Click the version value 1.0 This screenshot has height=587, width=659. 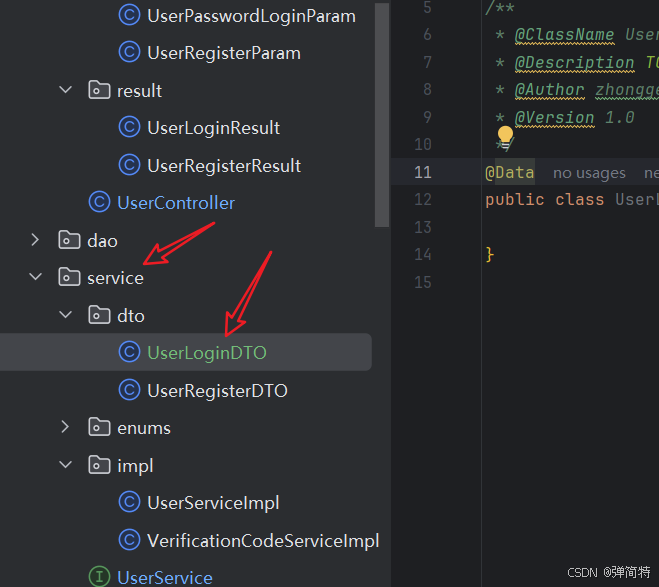coord(619,118)
